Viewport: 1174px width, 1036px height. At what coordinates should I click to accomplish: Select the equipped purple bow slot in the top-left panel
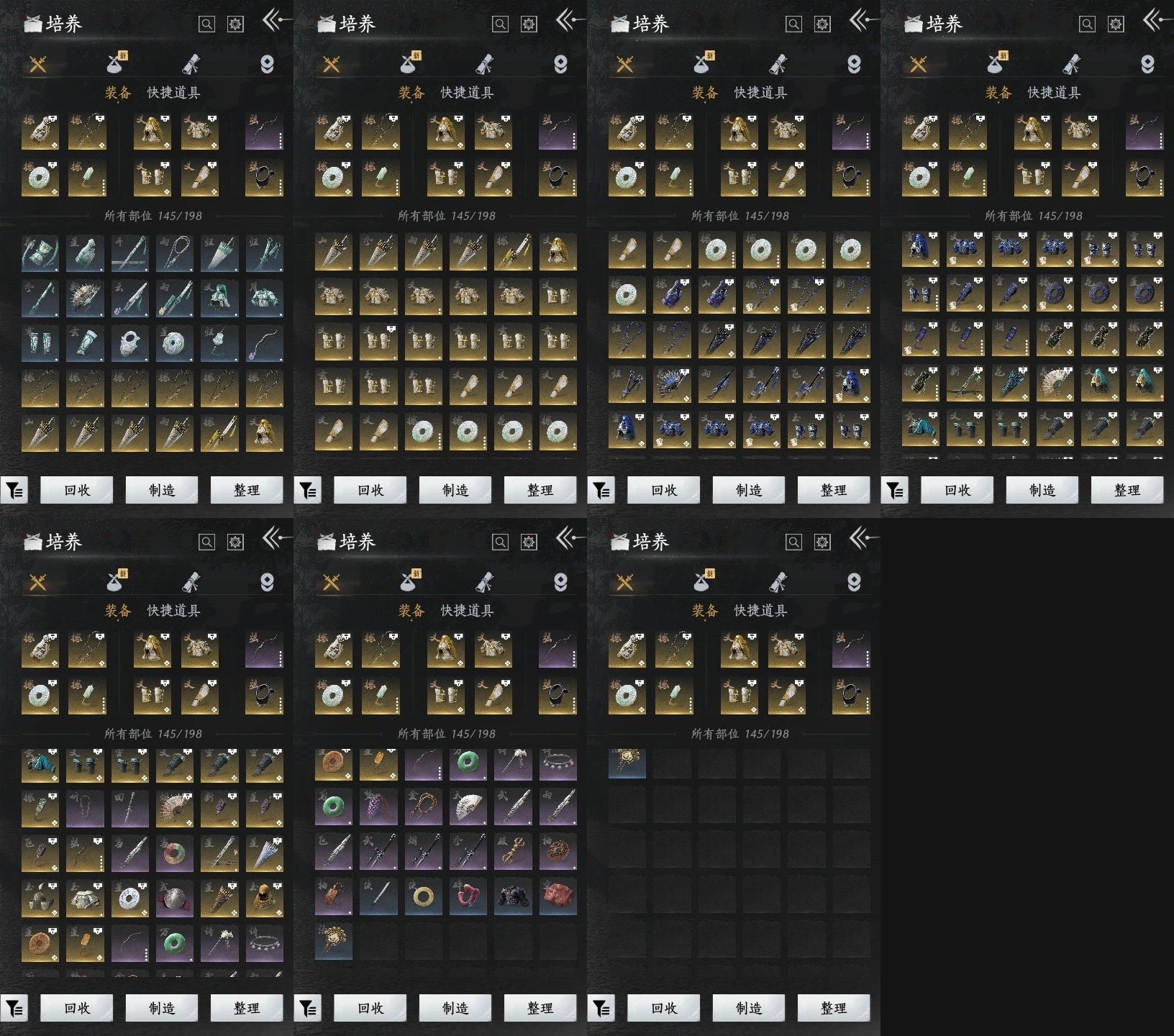[264, 131]
